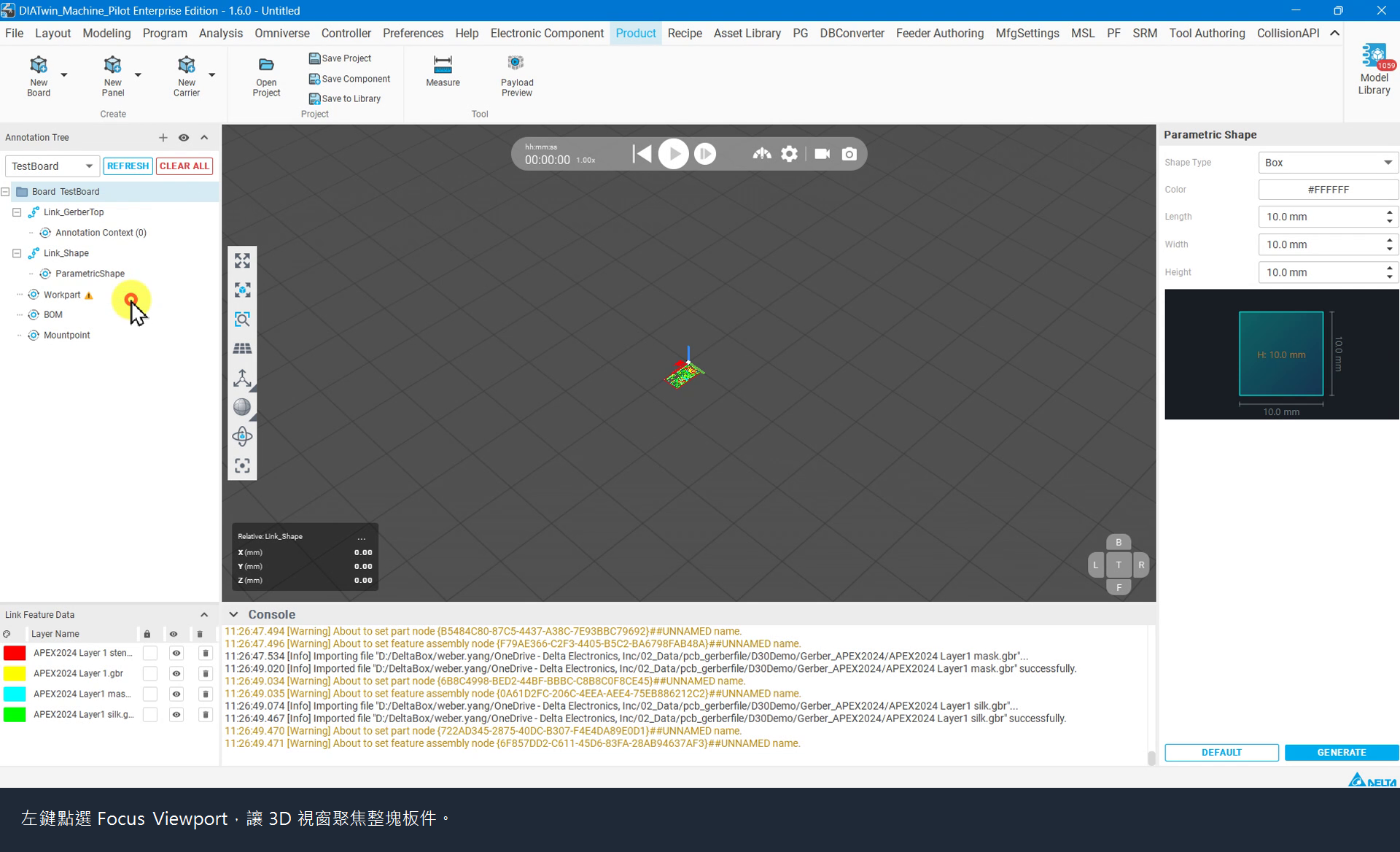Open the Shape Type dropdown

(1328, 163)
